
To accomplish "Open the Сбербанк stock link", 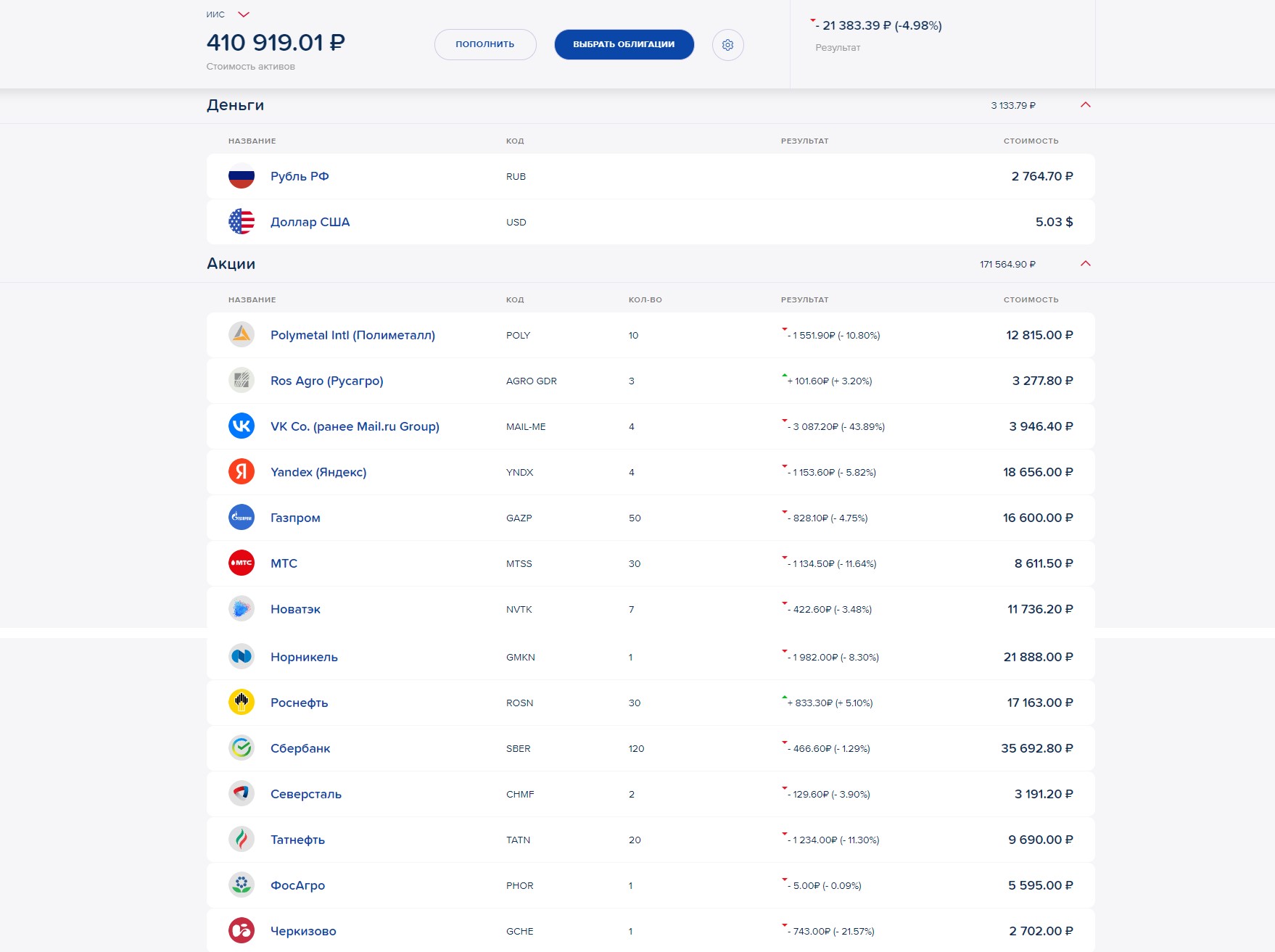I will click(x=300, y=748).
